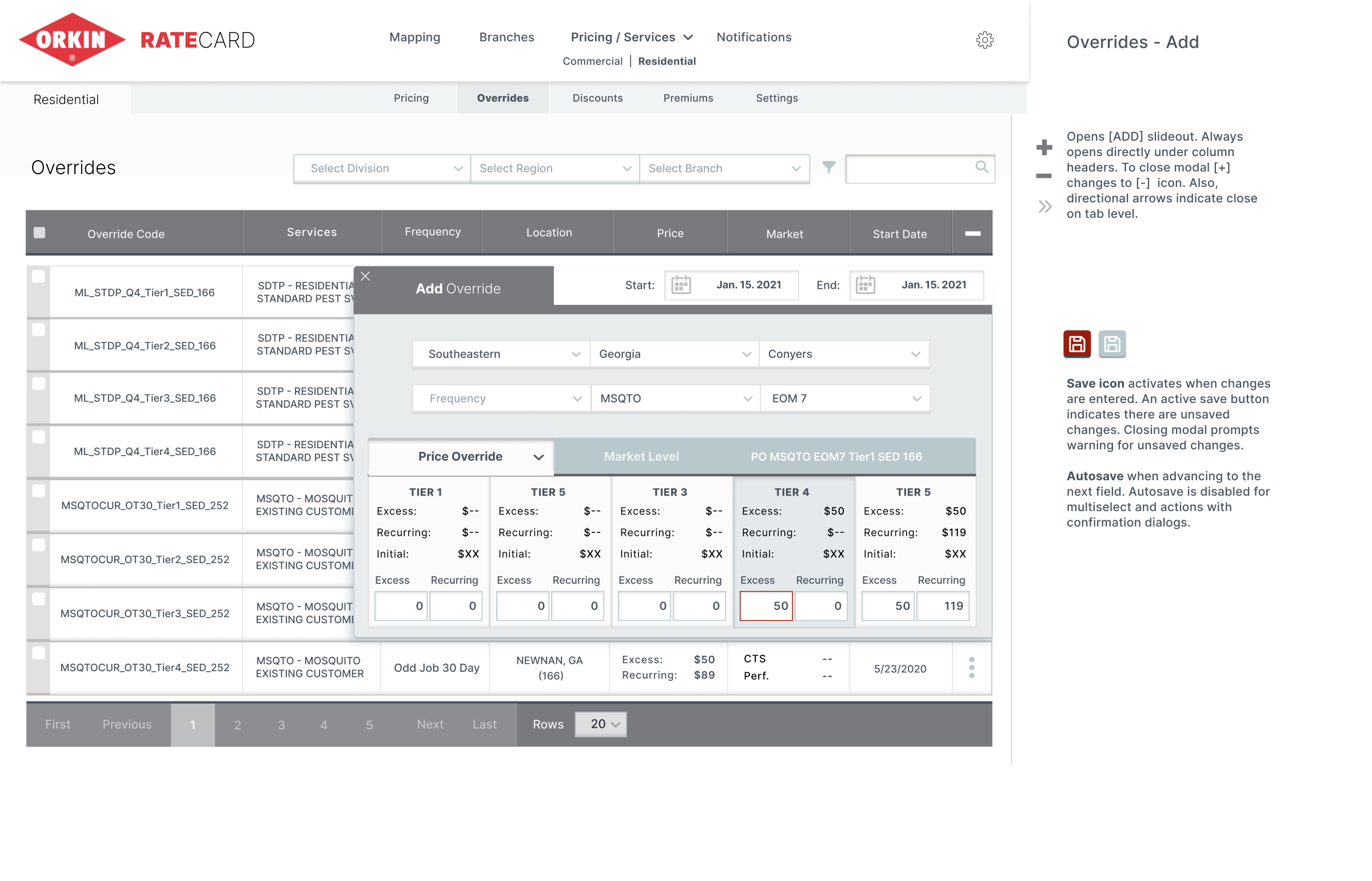The height and width of the screenshot is (881, 1372).
Task: Click the Commercial link
Action: point(592,61)
